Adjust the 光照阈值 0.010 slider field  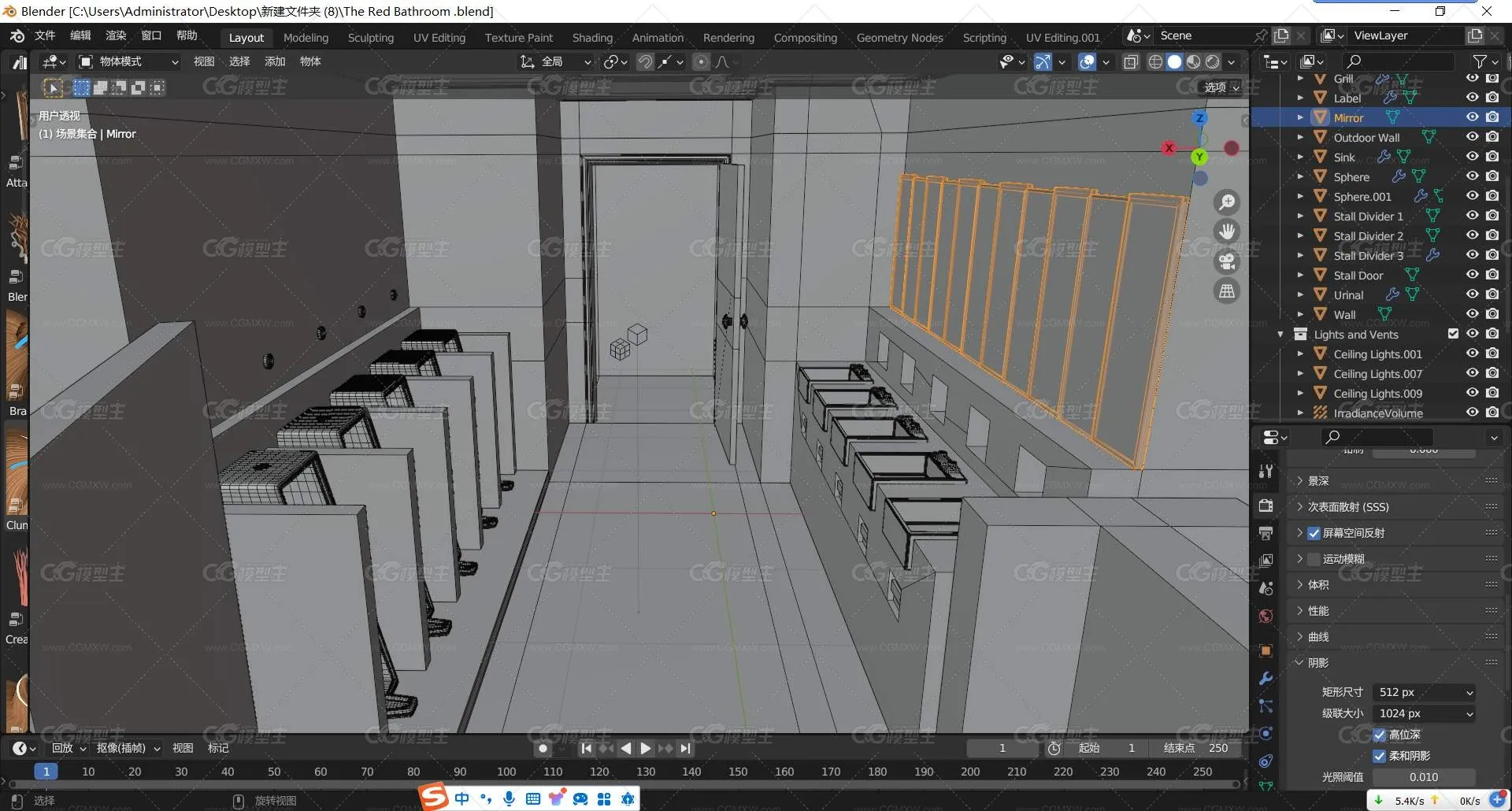tap(1424, 777)
